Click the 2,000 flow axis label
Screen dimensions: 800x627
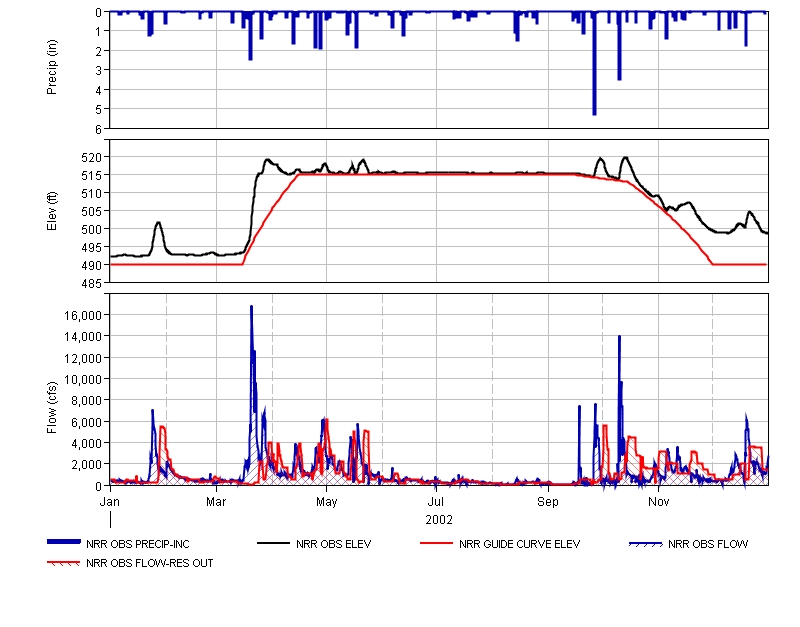coord(86,464)
